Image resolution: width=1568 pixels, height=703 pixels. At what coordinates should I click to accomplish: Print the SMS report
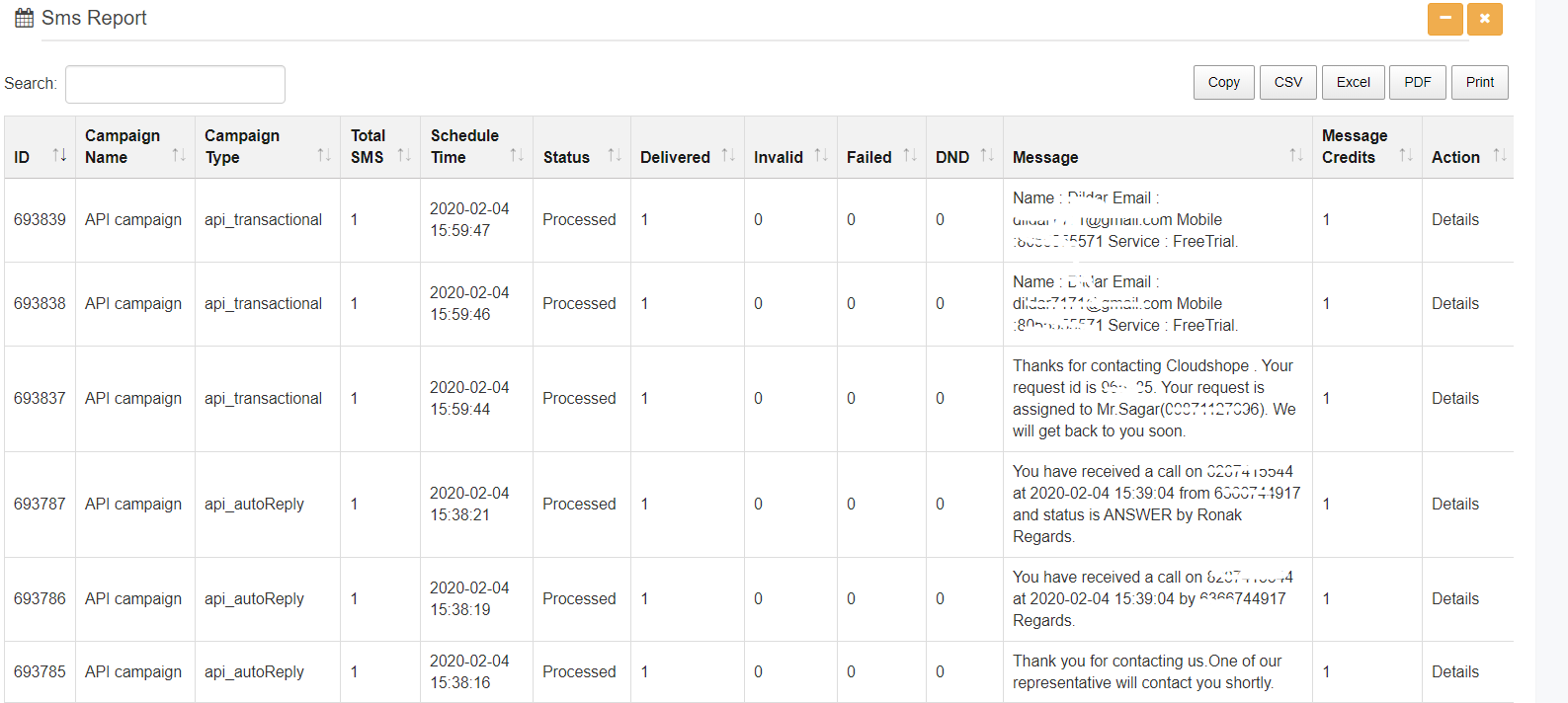(1480, 82)
